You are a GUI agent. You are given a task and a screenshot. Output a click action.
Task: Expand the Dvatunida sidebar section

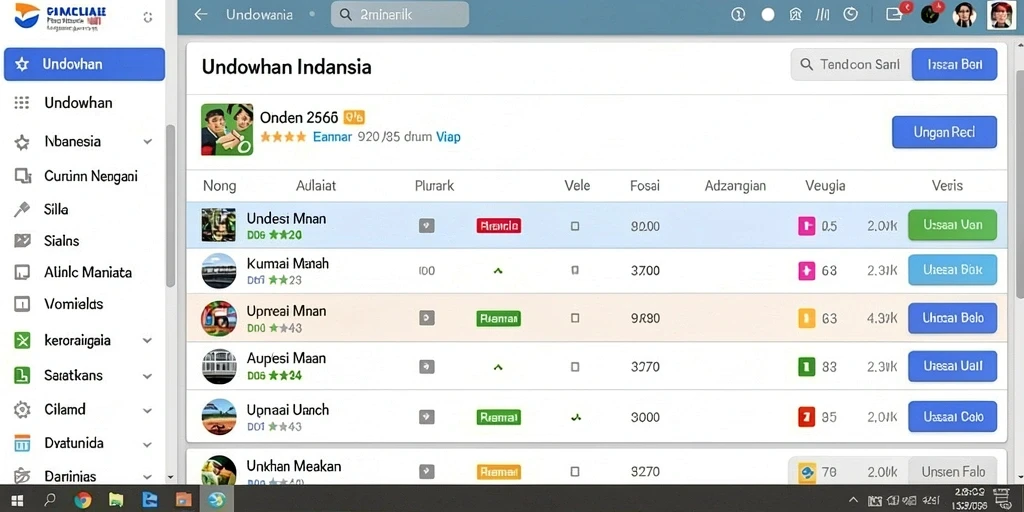[x=148, y=444]
